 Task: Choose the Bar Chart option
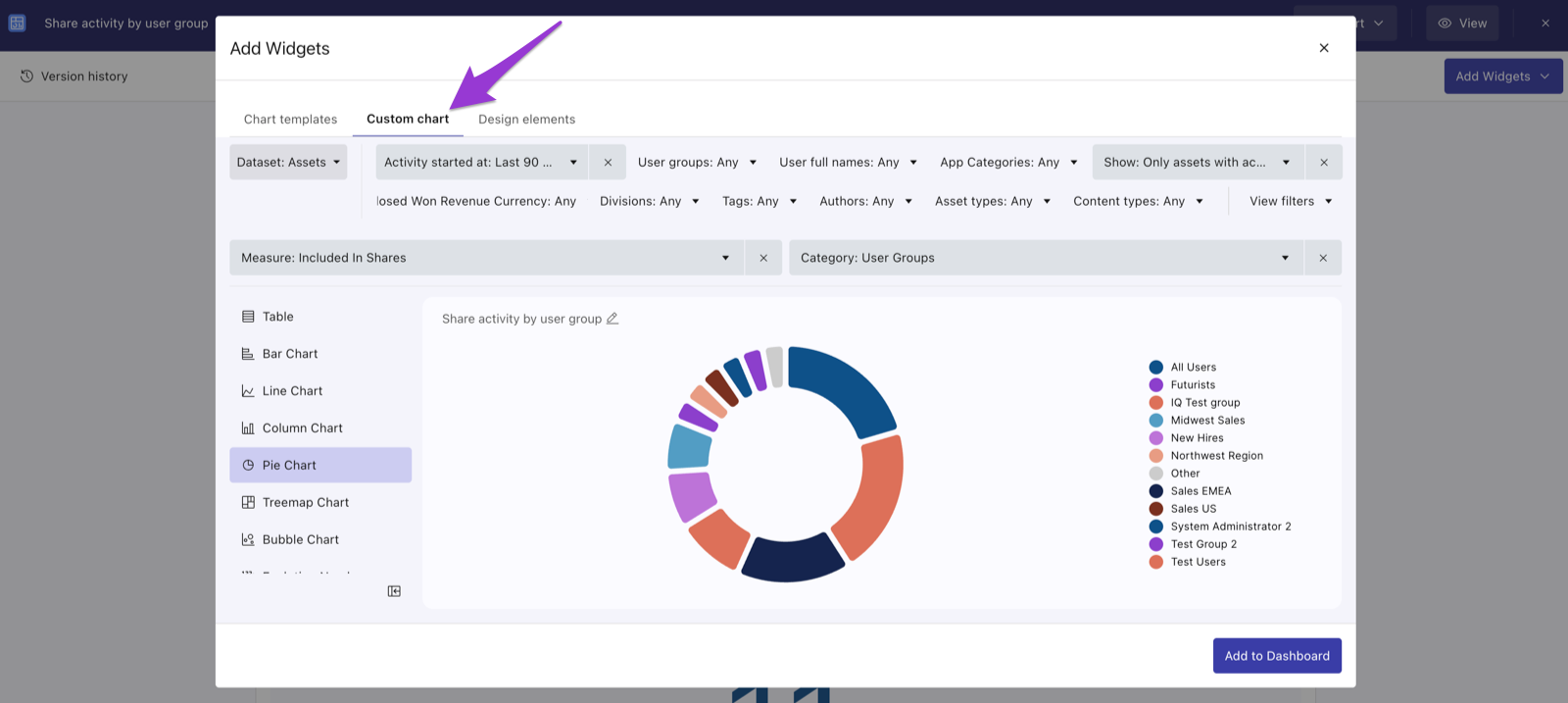320,354
